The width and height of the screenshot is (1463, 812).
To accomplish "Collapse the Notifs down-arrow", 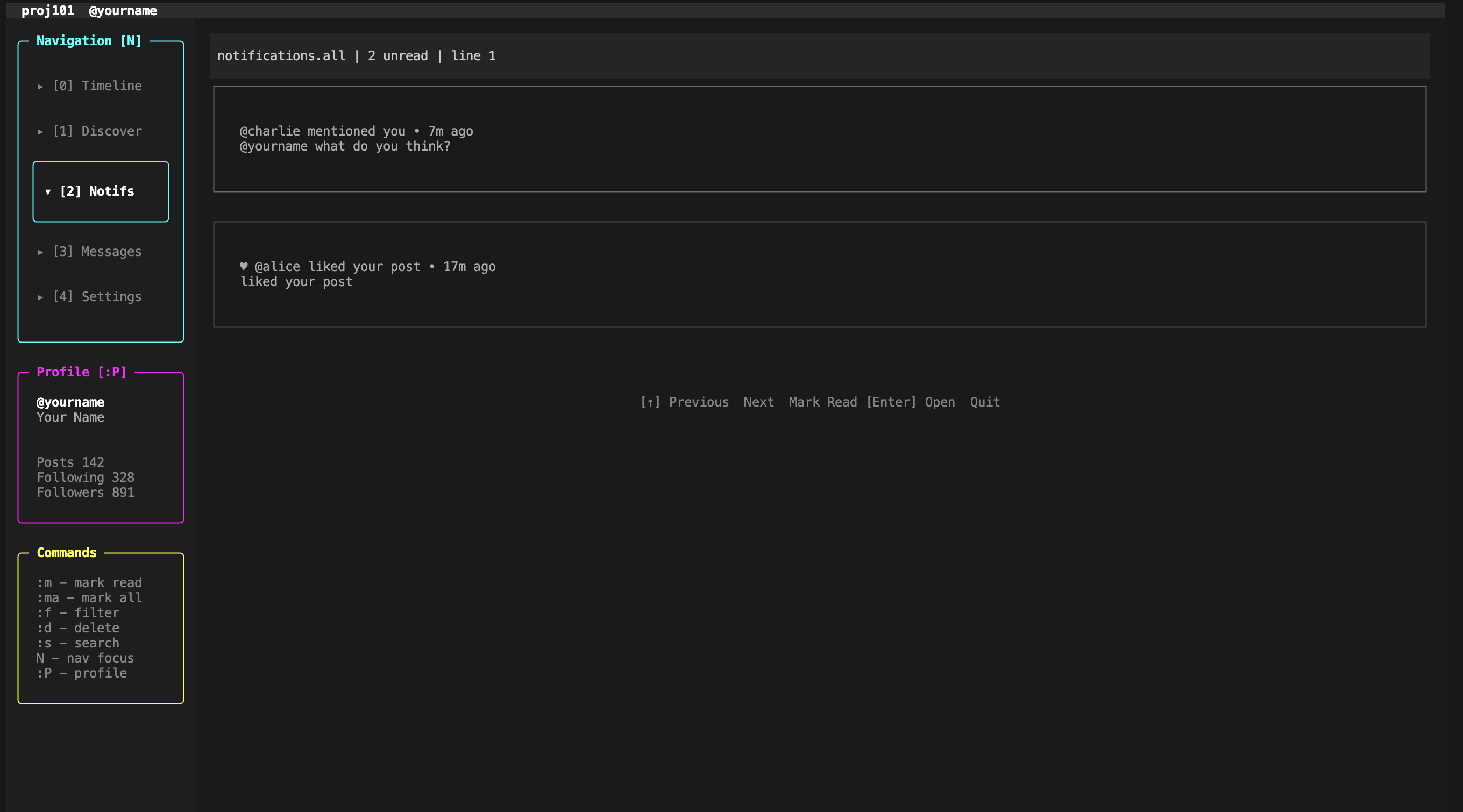I will [48, 192].
